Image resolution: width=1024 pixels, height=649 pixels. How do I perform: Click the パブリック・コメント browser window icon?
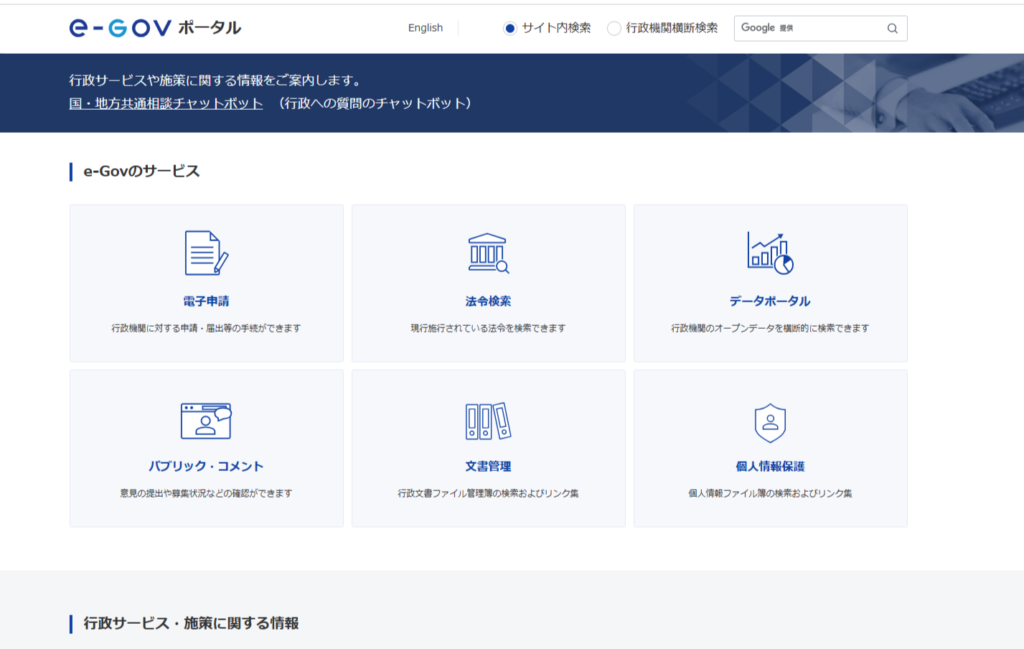click(x=206, y=420)
